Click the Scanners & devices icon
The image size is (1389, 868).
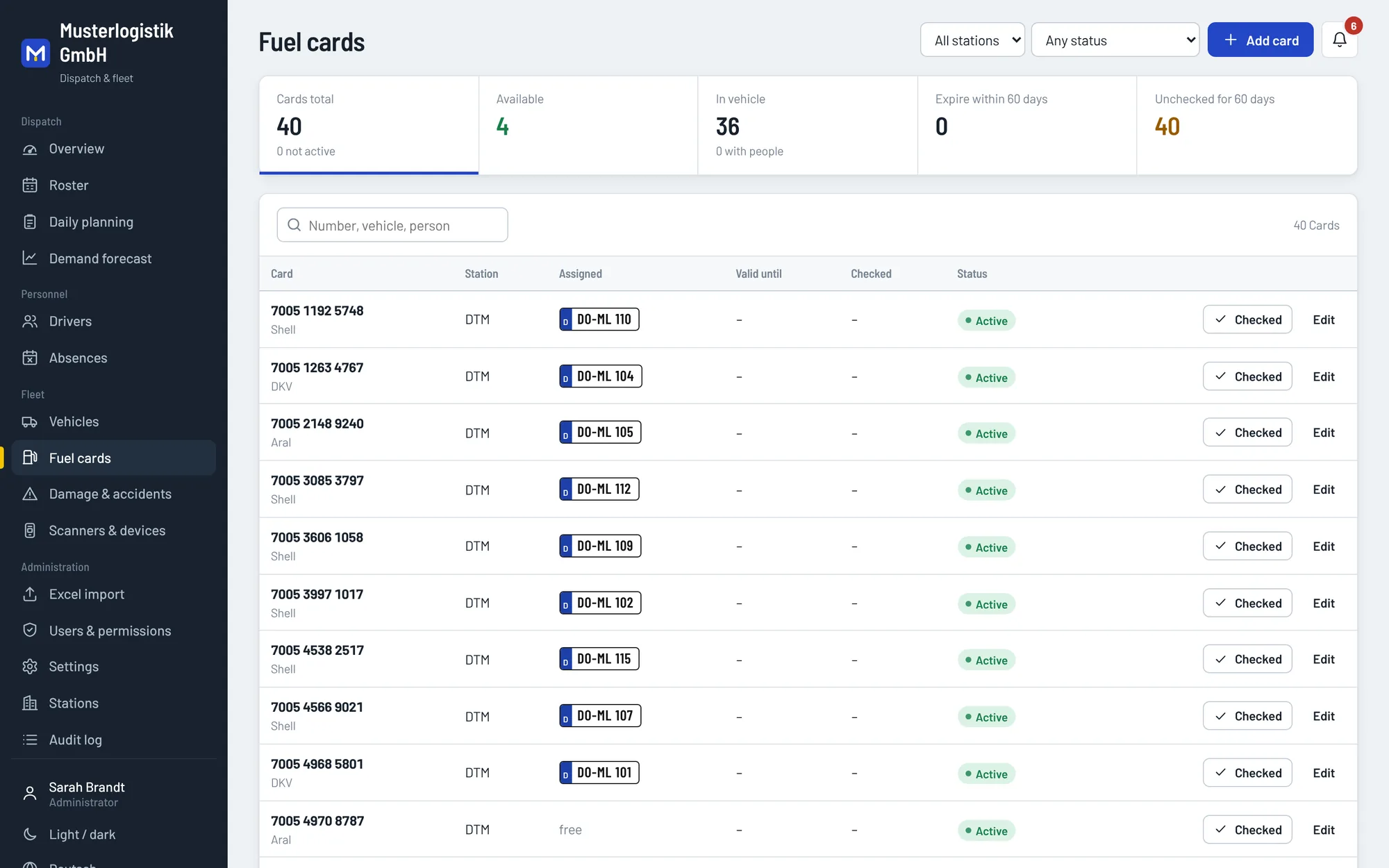(30, 531)
